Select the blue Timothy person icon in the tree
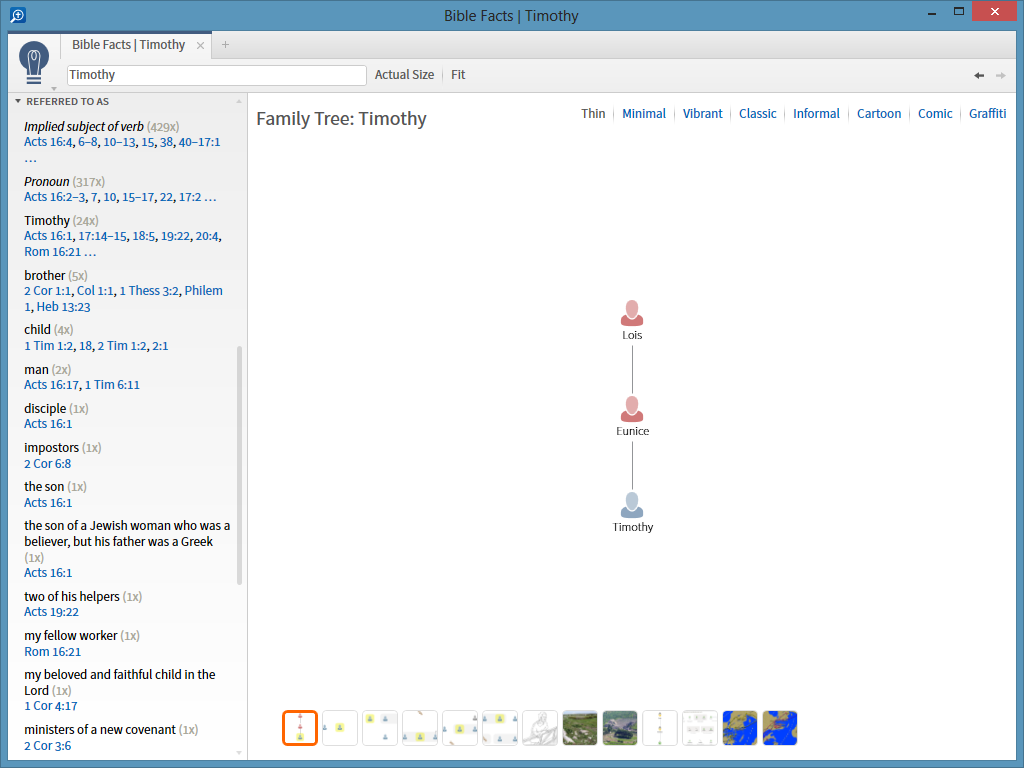 [x=632, y=505]
